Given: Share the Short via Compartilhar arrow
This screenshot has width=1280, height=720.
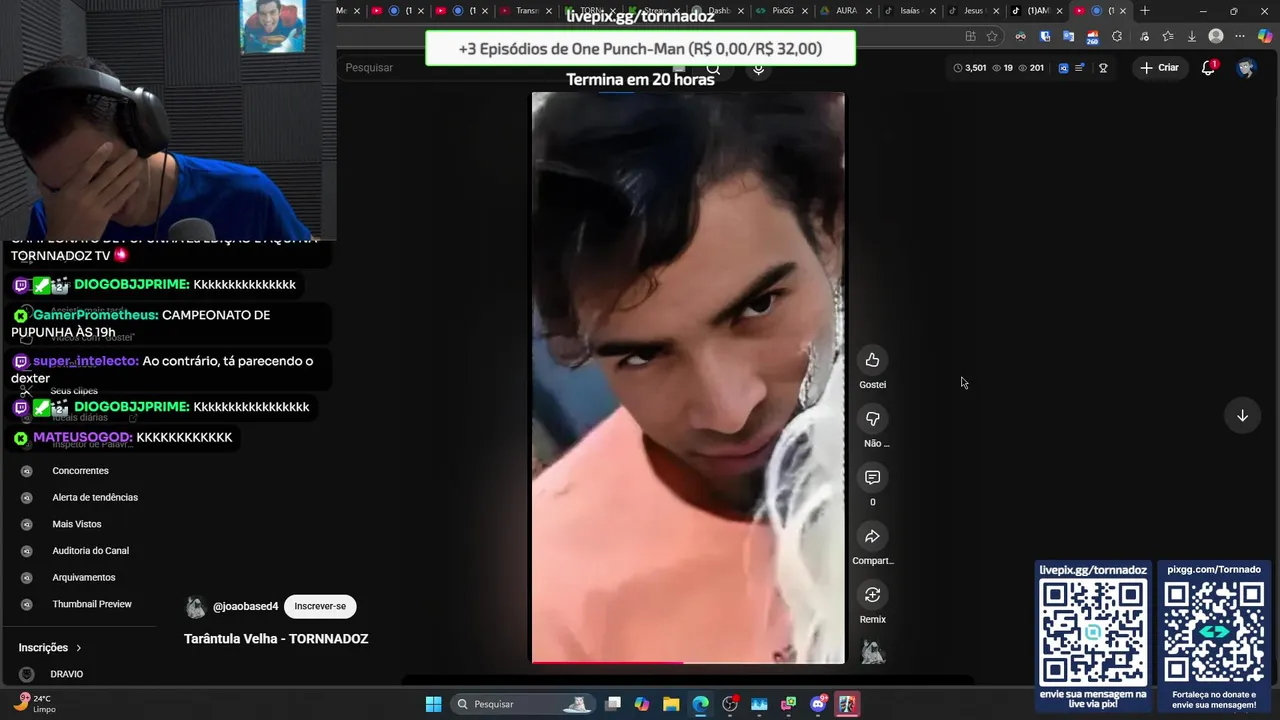Looking at the screenshot, I should (872, 537).
